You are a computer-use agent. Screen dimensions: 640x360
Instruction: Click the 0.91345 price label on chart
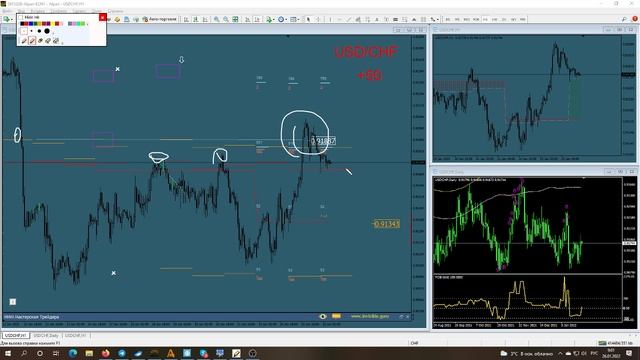click(386, 224)
